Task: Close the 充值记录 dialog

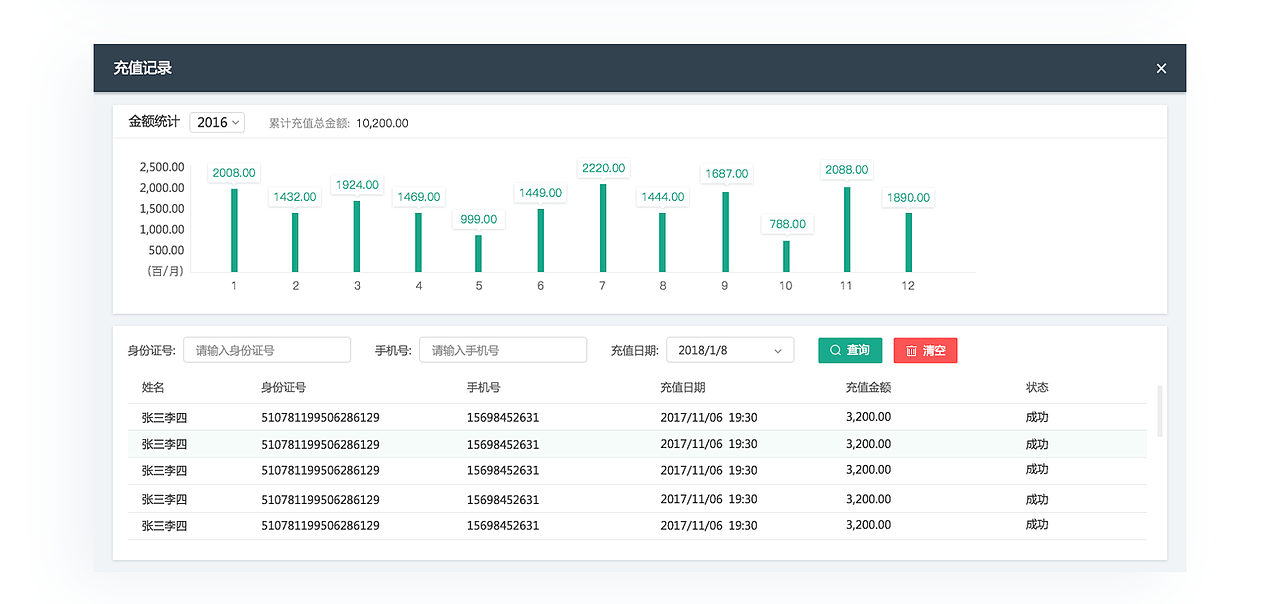Action: [1161, 68]
